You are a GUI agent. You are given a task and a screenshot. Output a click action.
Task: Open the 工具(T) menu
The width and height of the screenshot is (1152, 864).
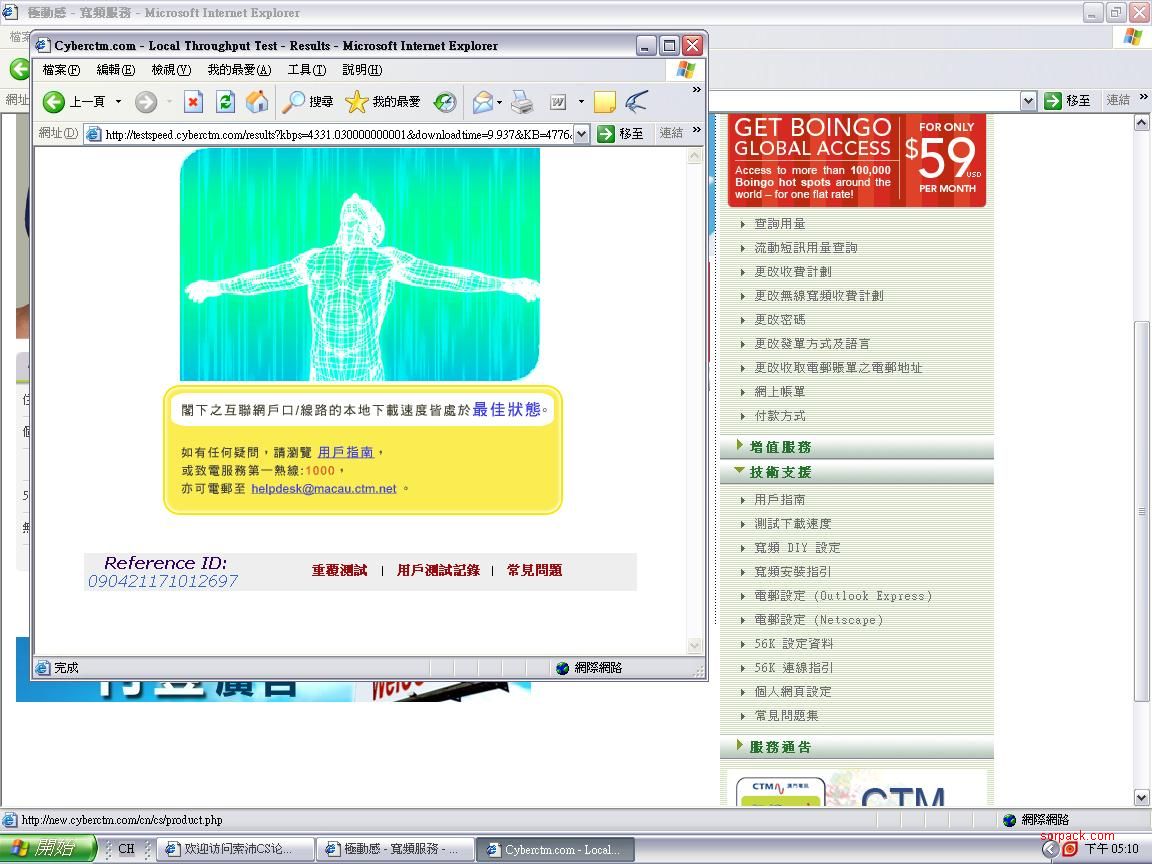(x=306, y=70)
